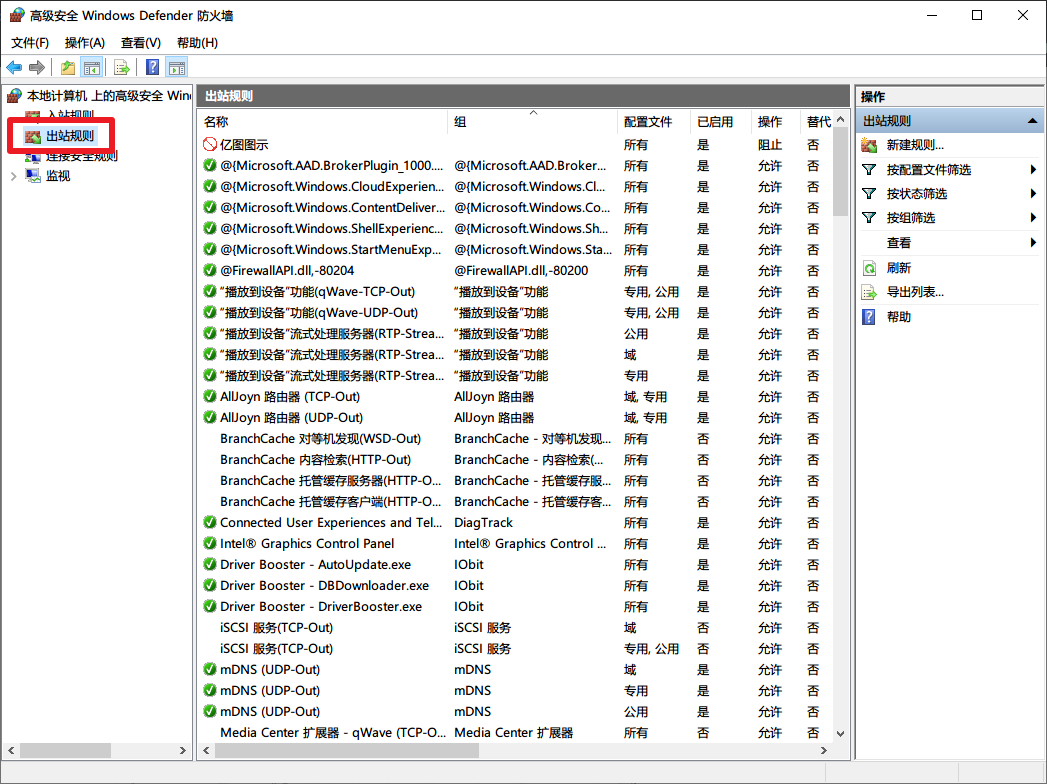The width and height of the screenshot is (1047, 784).
Task: Click the green check icon beside Intel® Graphics Control Panel
Action: (x=210, y=544)
